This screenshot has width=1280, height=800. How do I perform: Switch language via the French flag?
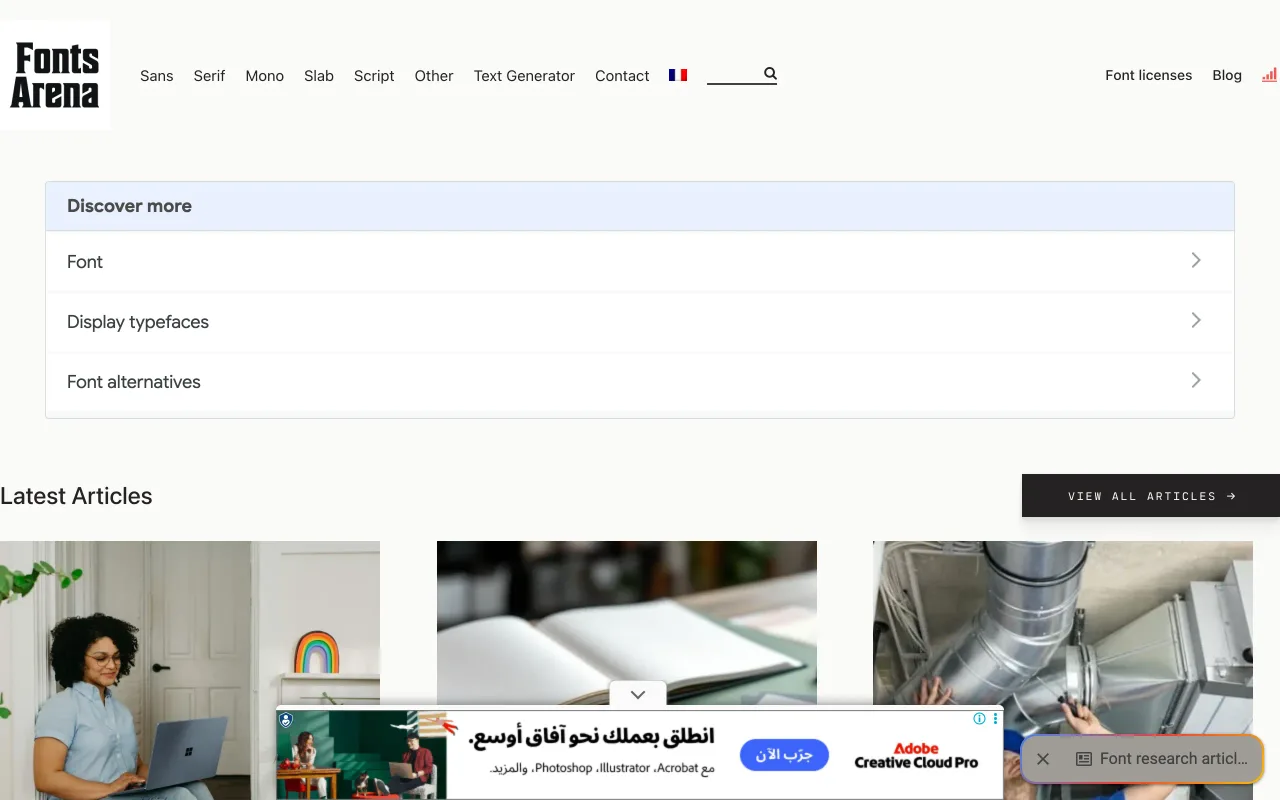tap(678, 75)
